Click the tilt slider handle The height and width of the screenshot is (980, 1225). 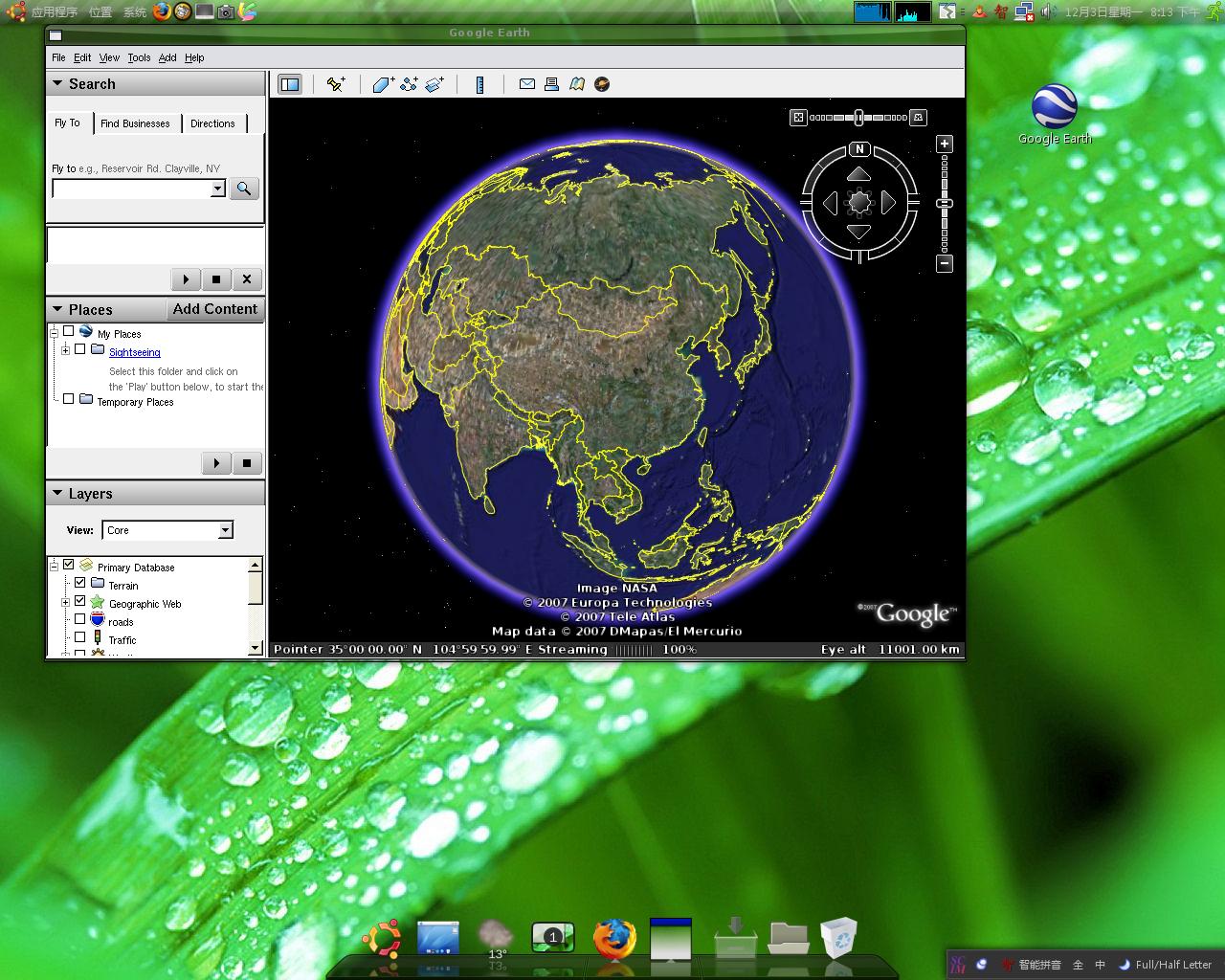pos(858,117)
